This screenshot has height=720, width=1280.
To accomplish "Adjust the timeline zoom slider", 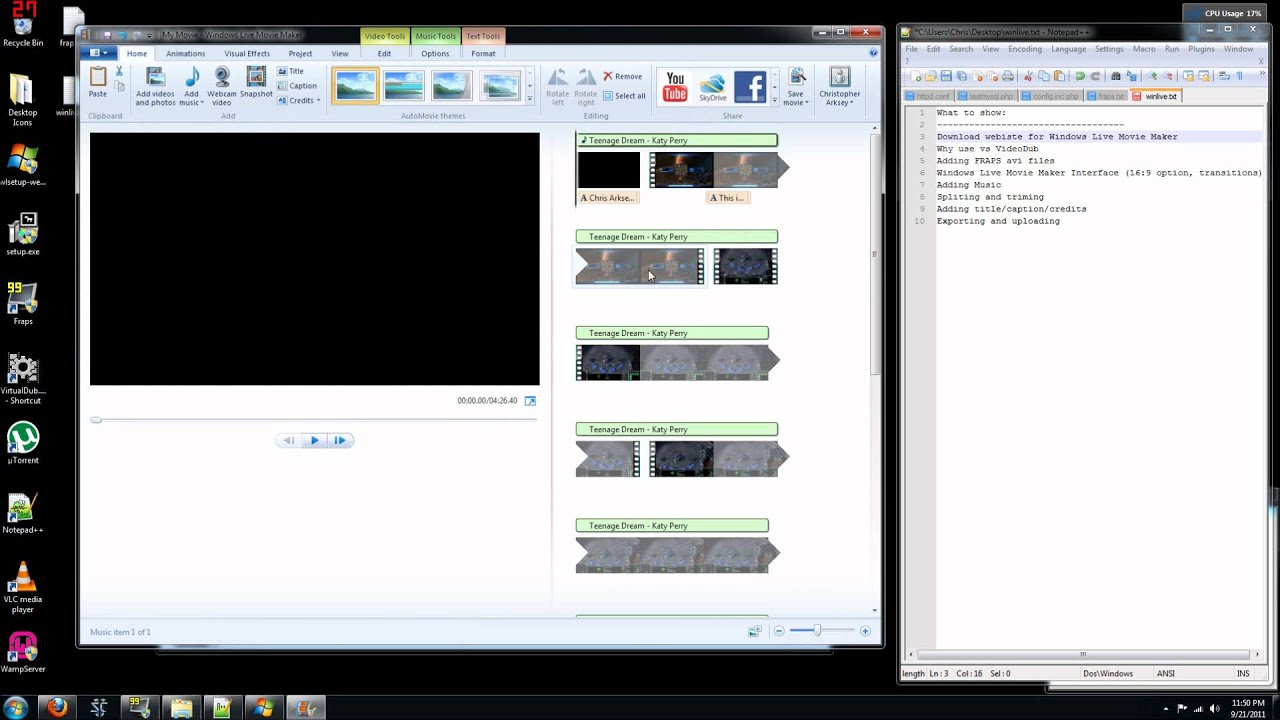I will point(817,631).
